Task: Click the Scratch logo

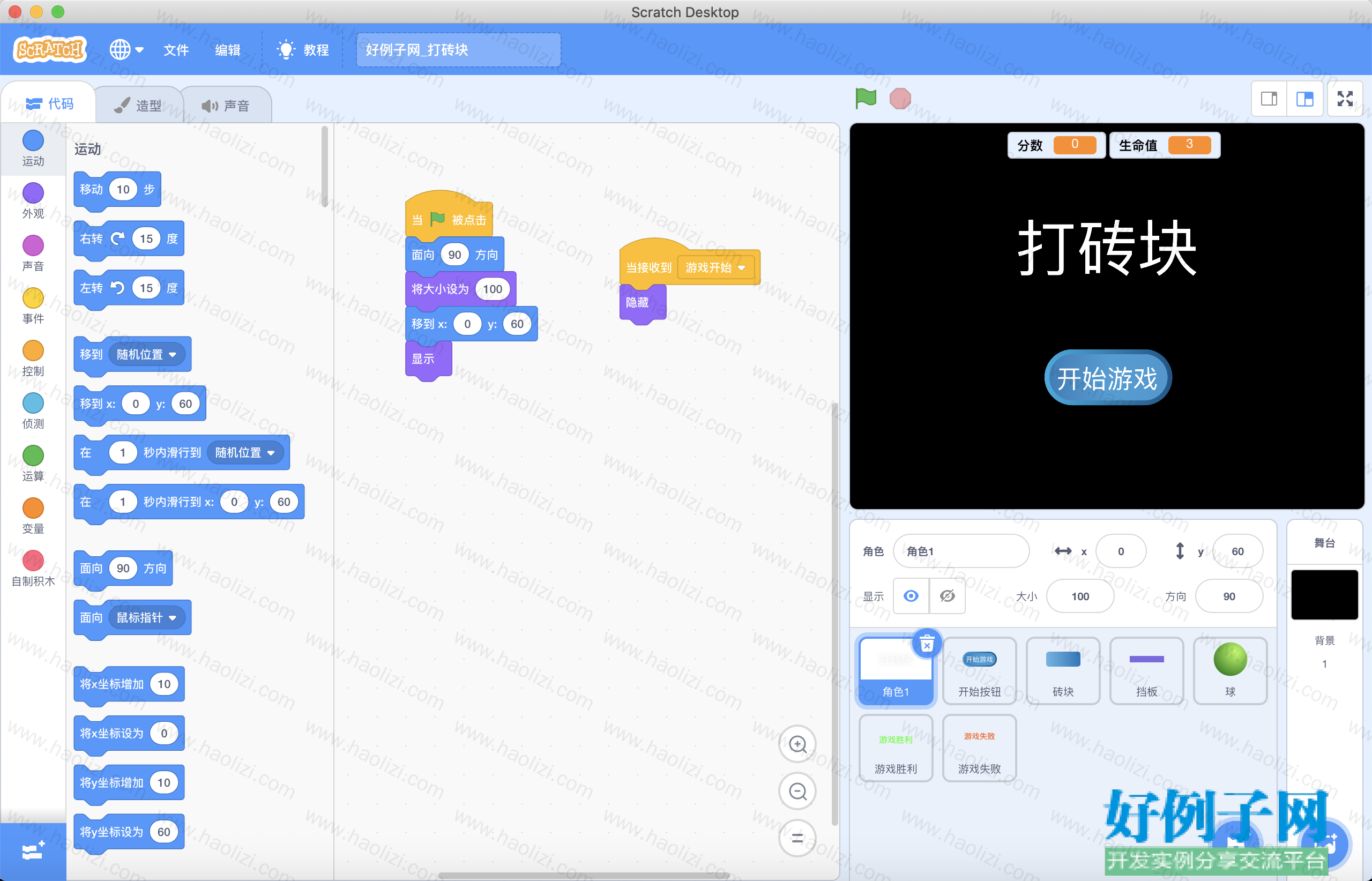Action: point(50,50)
